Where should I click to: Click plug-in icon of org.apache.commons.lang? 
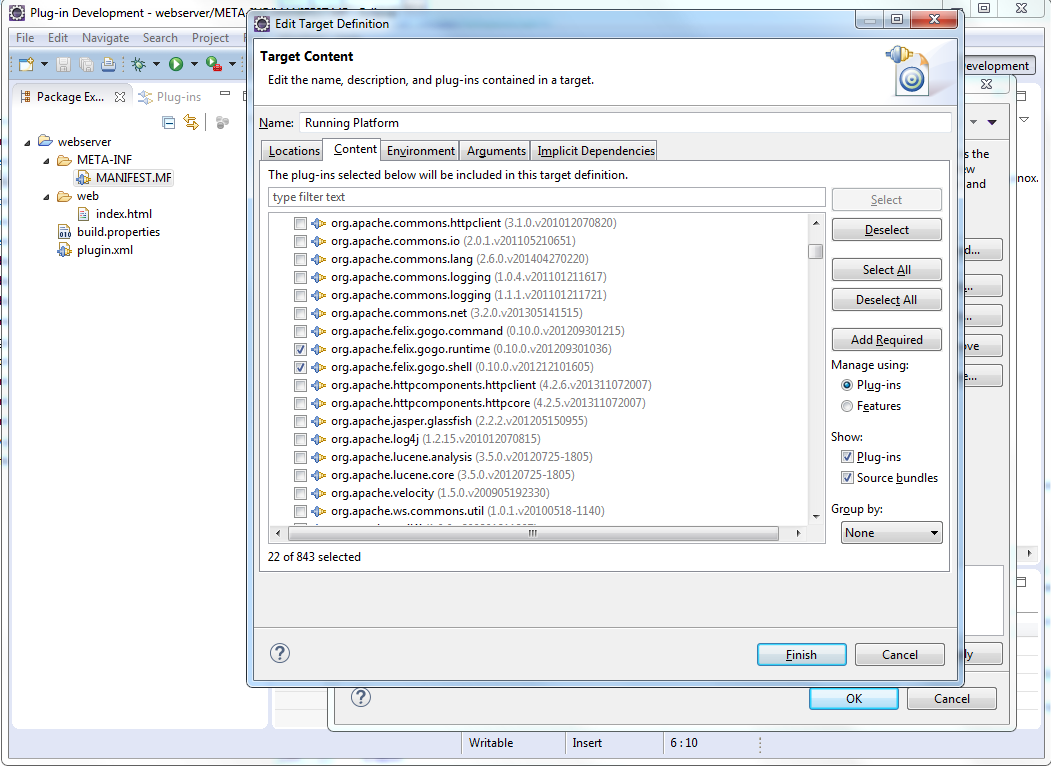pyautogui.click(x=319, y=259)
